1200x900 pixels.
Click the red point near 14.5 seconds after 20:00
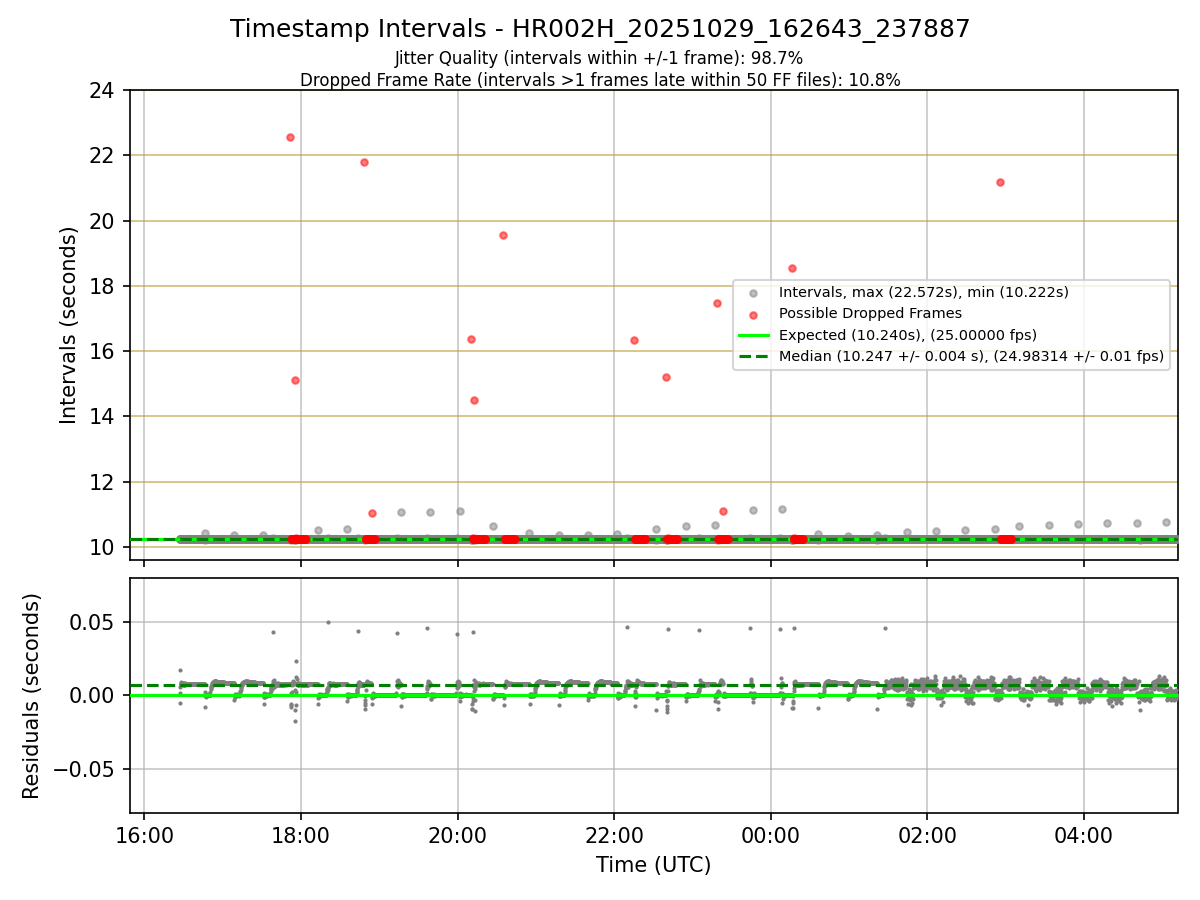coord(474,400)
